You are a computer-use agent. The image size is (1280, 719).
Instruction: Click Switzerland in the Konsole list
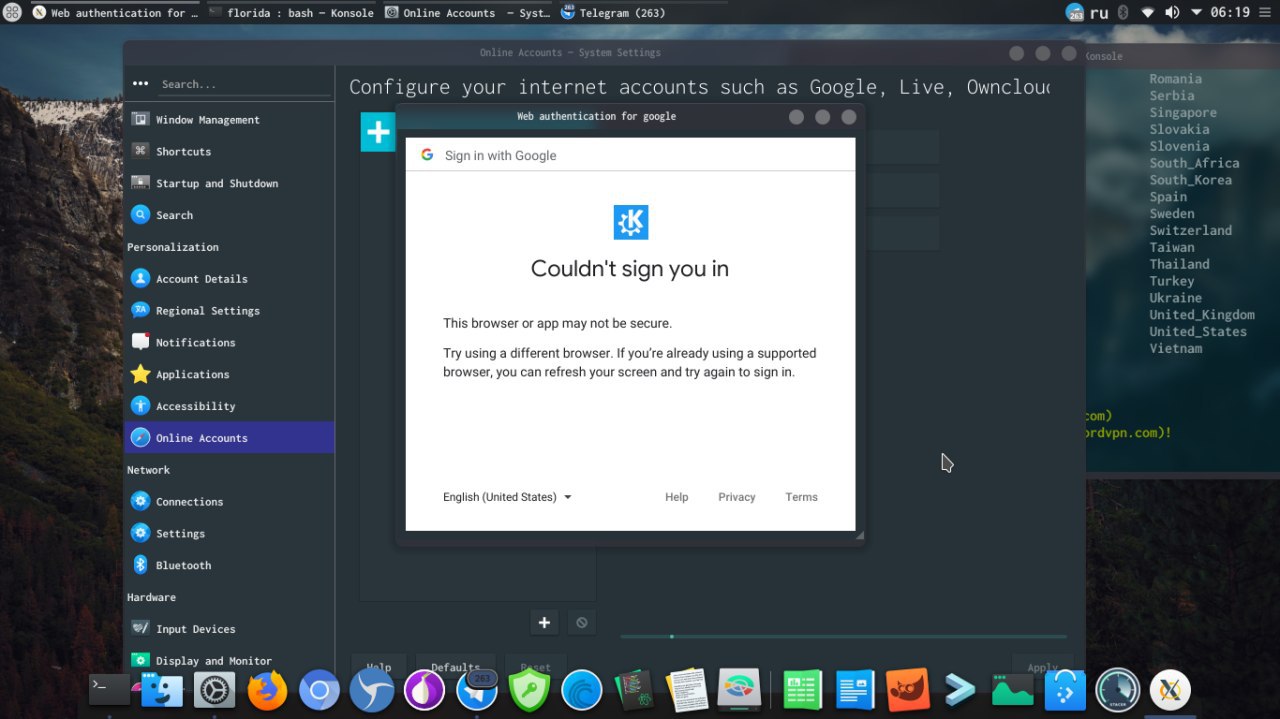1190,231
